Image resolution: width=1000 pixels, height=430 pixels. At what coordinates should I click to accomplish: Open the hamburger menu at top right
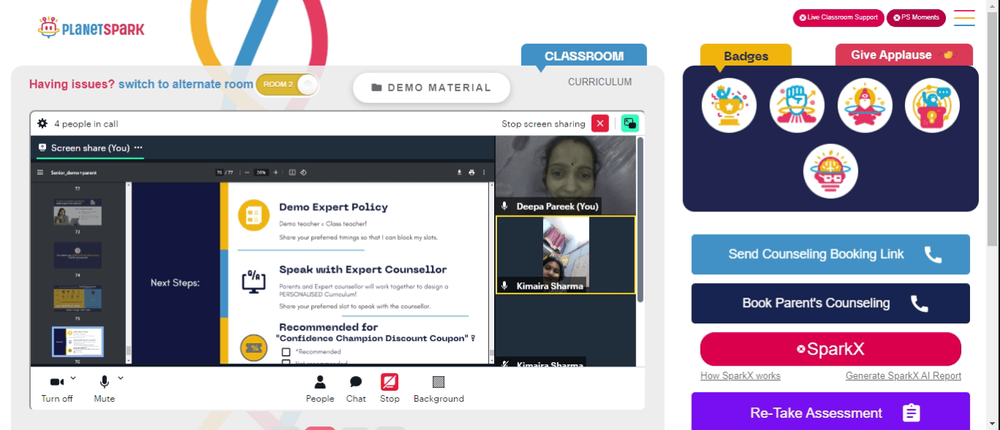point(964,18)
